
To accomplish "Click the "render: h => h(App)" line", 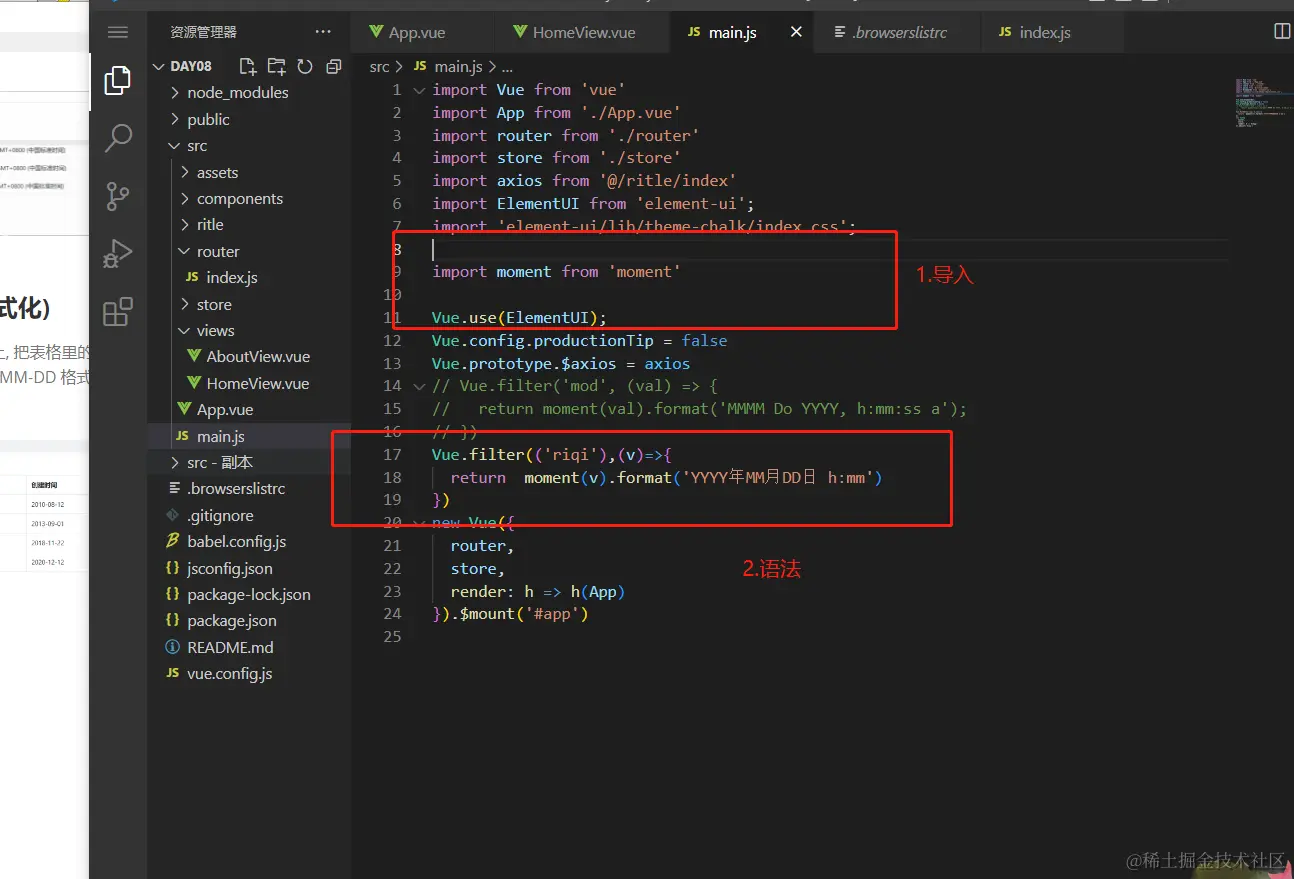I will point(538,591).
